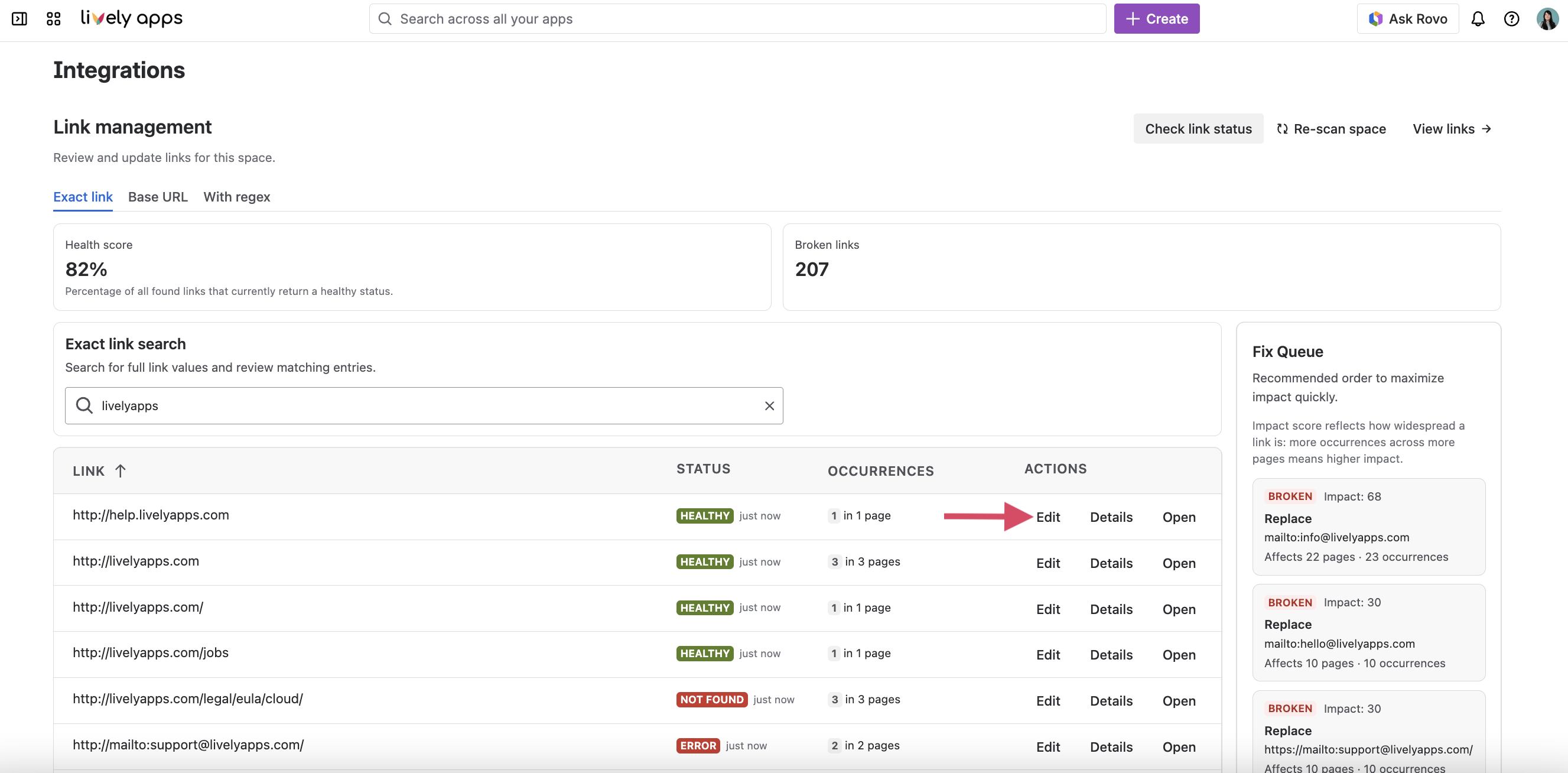The height and width of the screenshot is (773, 1568).
Task: Click the lively apps logo
Action: pos(132,18)
